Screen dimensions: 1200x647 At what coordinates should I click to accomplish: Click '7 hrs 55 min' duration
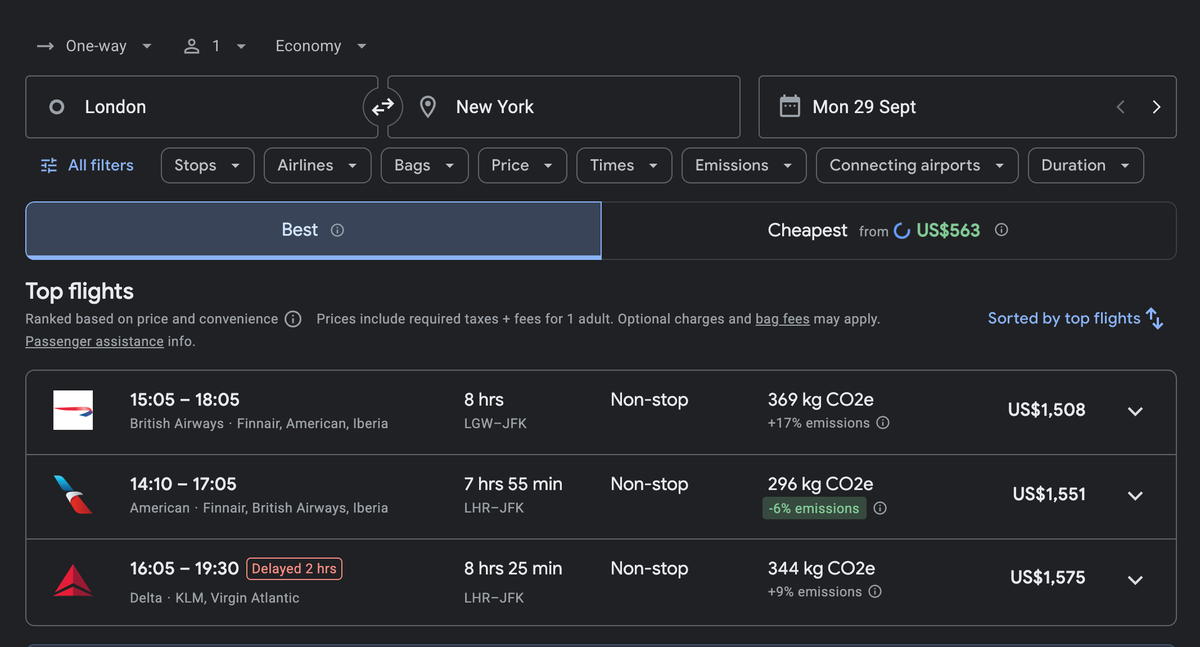tap(513, 484)
